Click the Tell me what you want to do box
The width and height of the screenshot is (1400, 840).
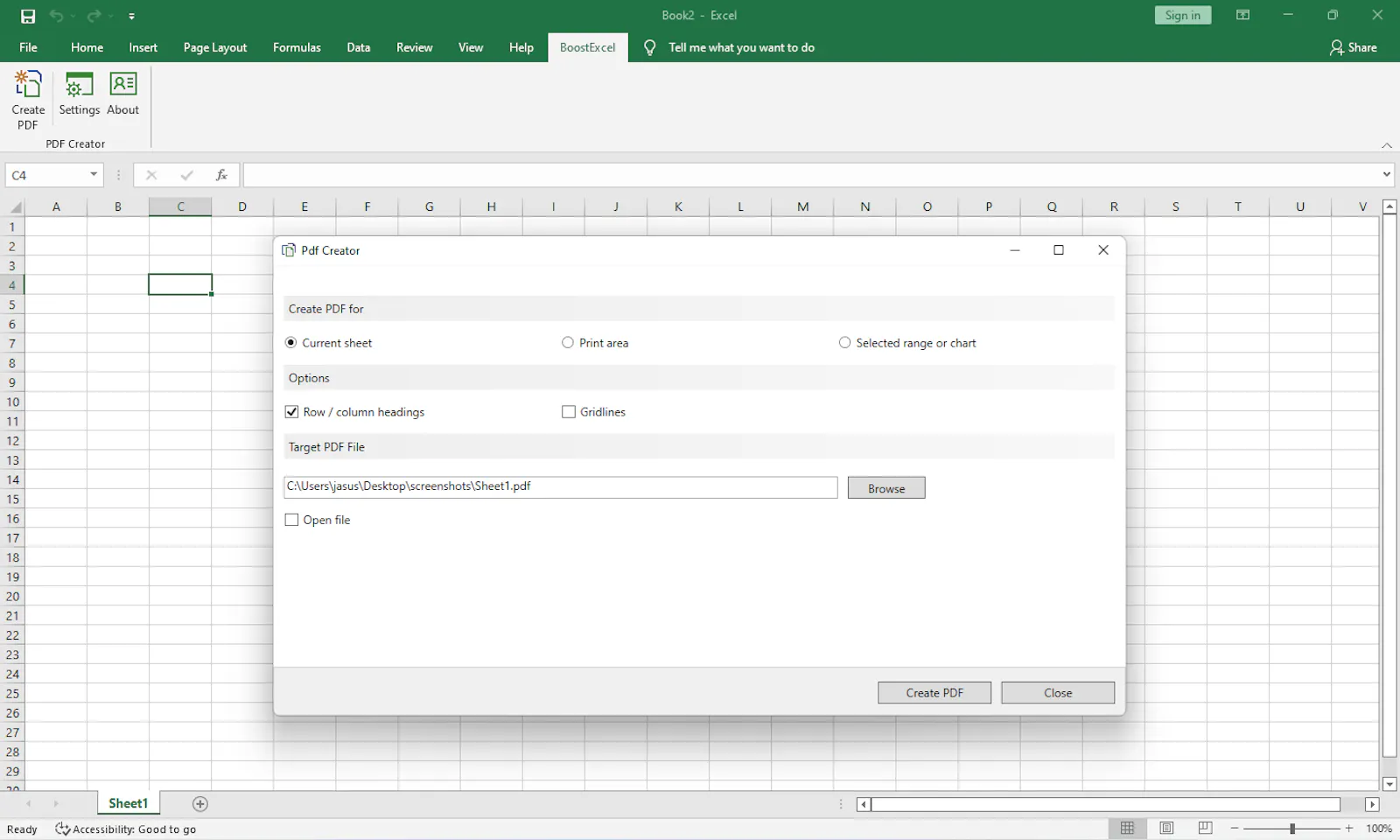pos(741,47)
